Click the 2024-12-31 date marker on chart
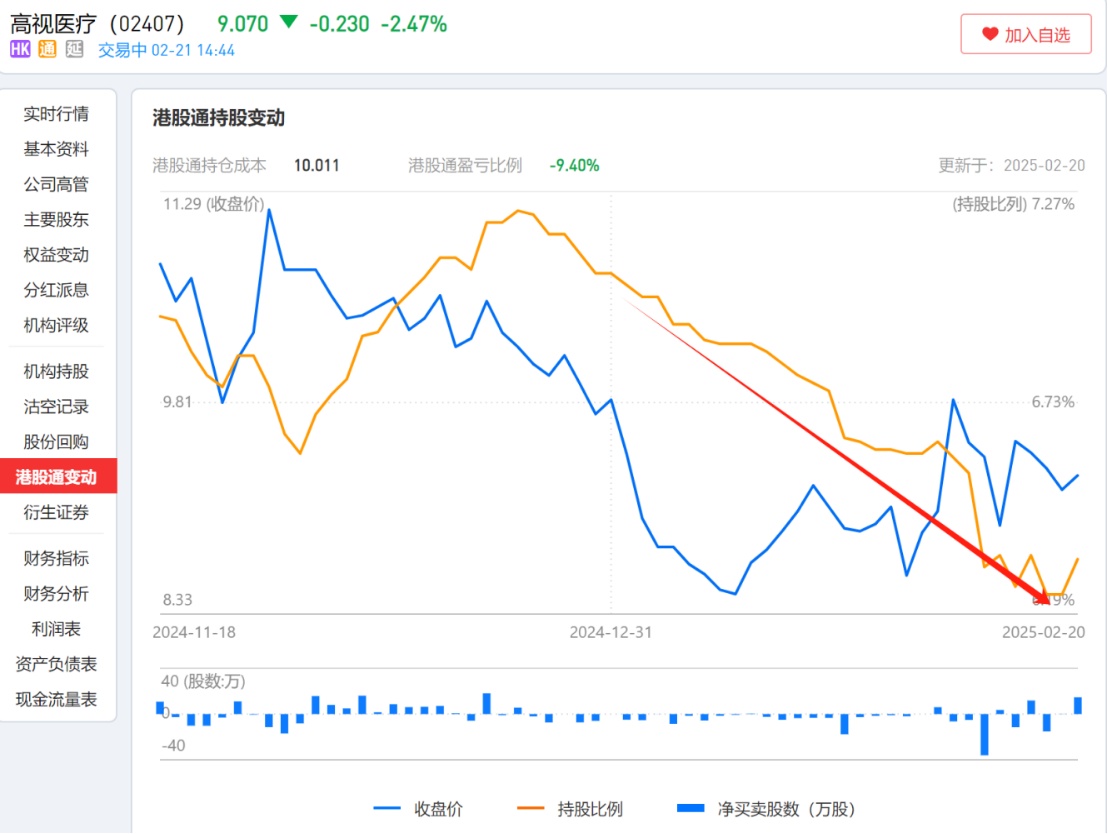1108x834 pixels. click(x=610, y=632)
